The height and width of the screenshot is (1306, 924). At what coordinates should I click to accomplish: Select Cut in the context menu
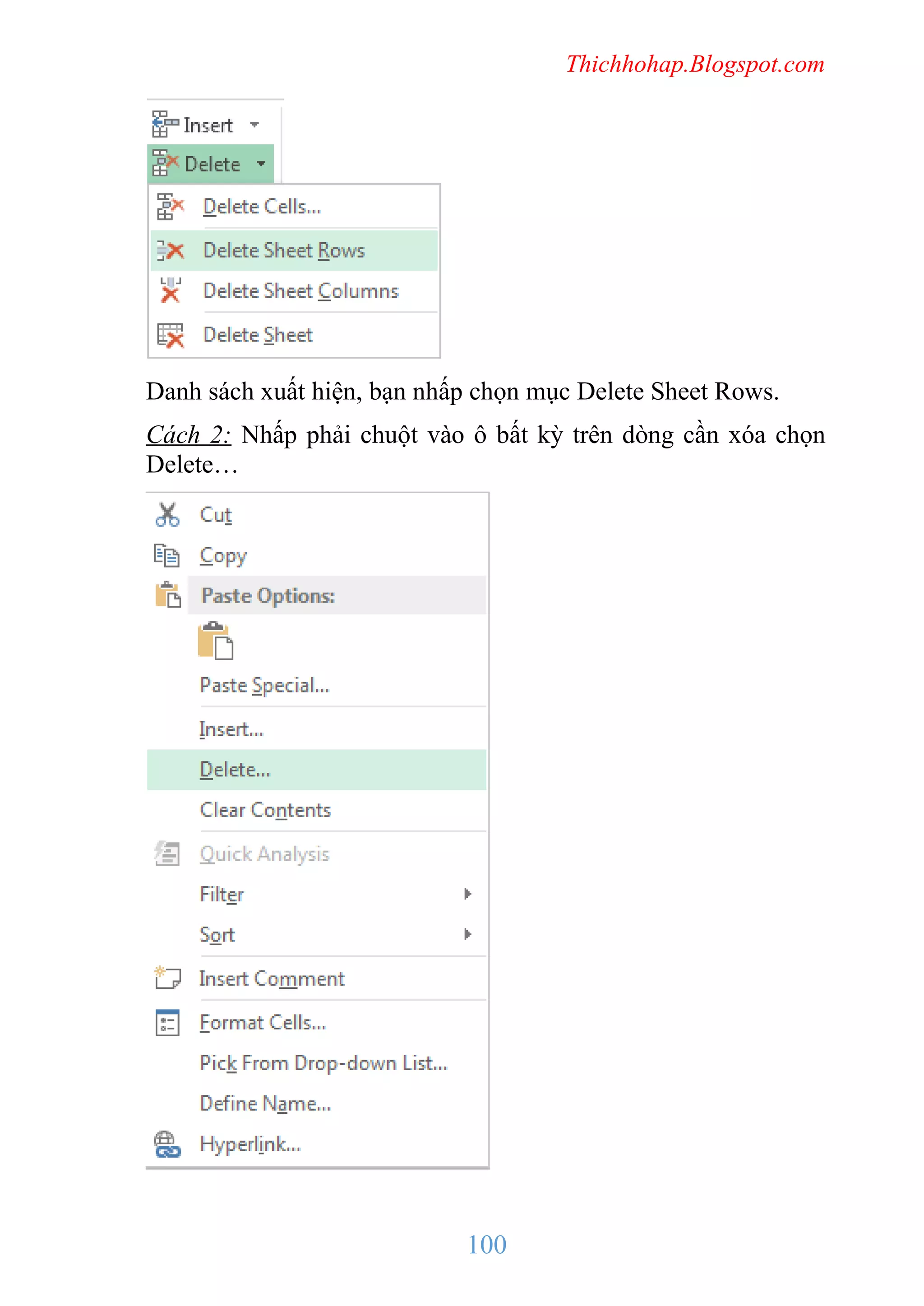pyautogui.click(x=317, y=514)
